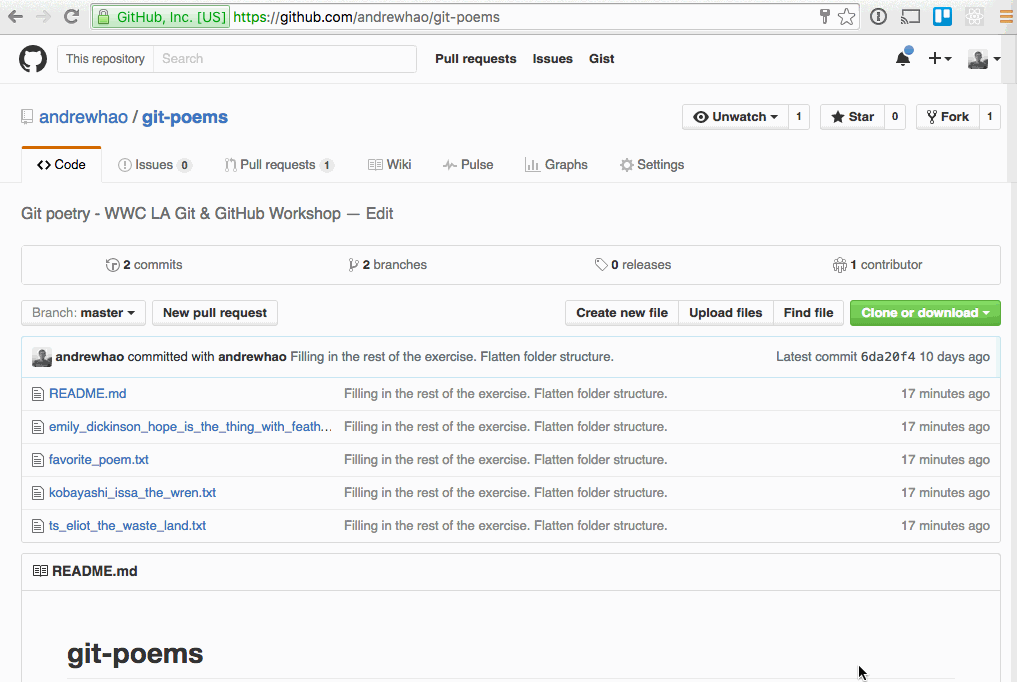Open the notifications bell
Image resolution: width=1017 pixels, height=682 pixels.
pos(903,58)
